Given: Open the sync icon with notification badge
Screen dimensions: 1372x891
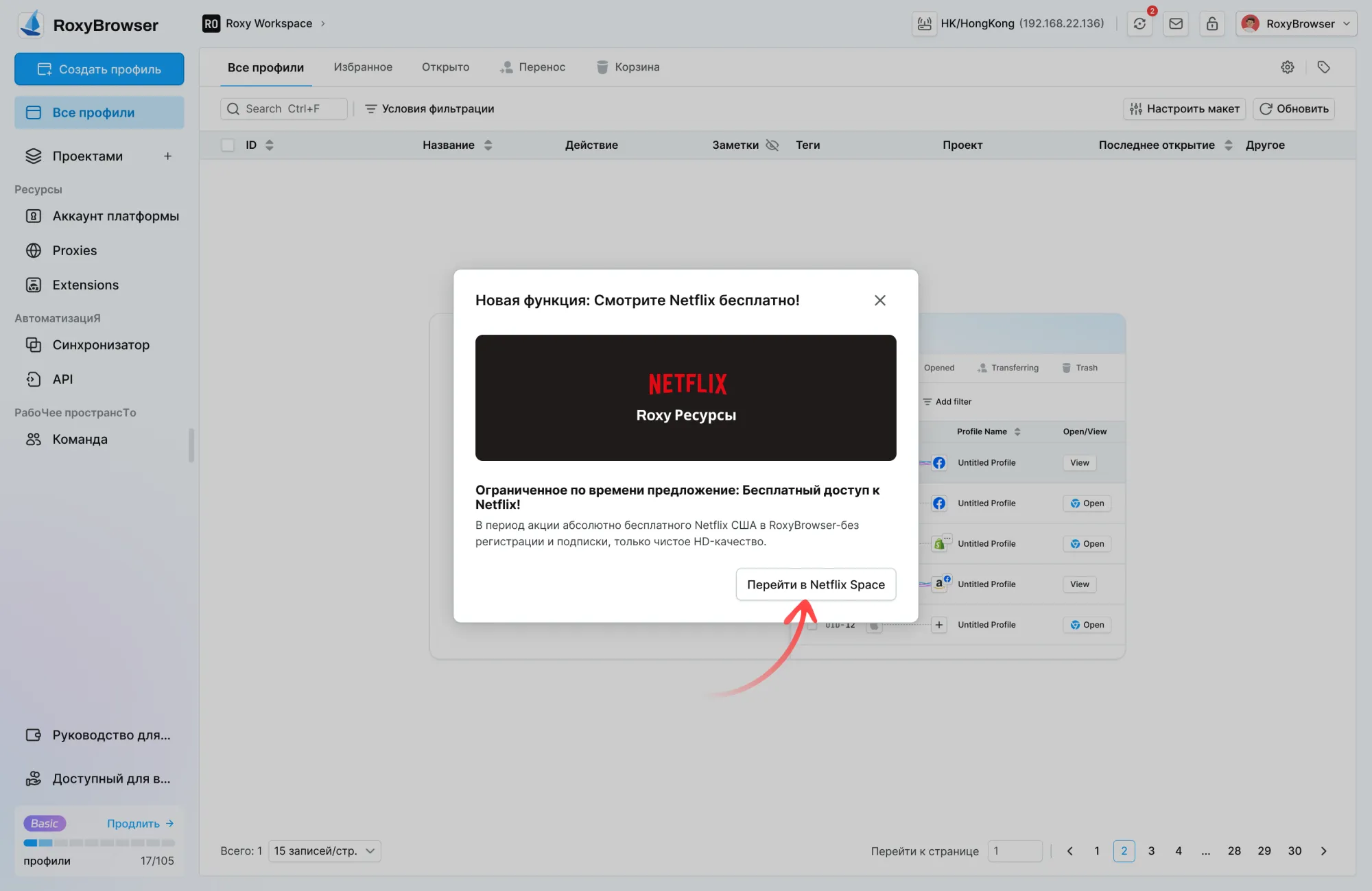Looking at the screenshot, I should click(1140, 23).
